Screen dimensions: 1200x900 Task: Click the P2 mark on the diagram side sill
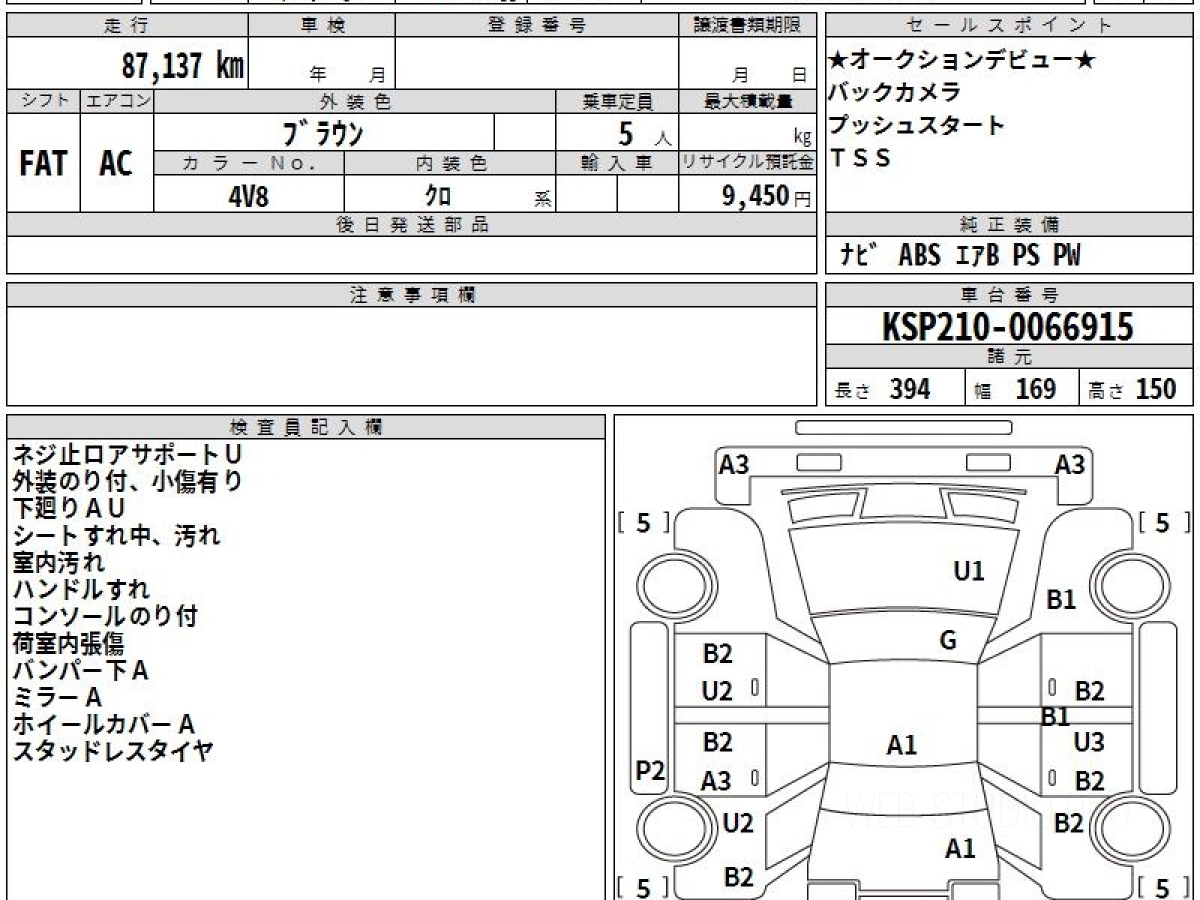pyautogui.click(x=651, y=770)
